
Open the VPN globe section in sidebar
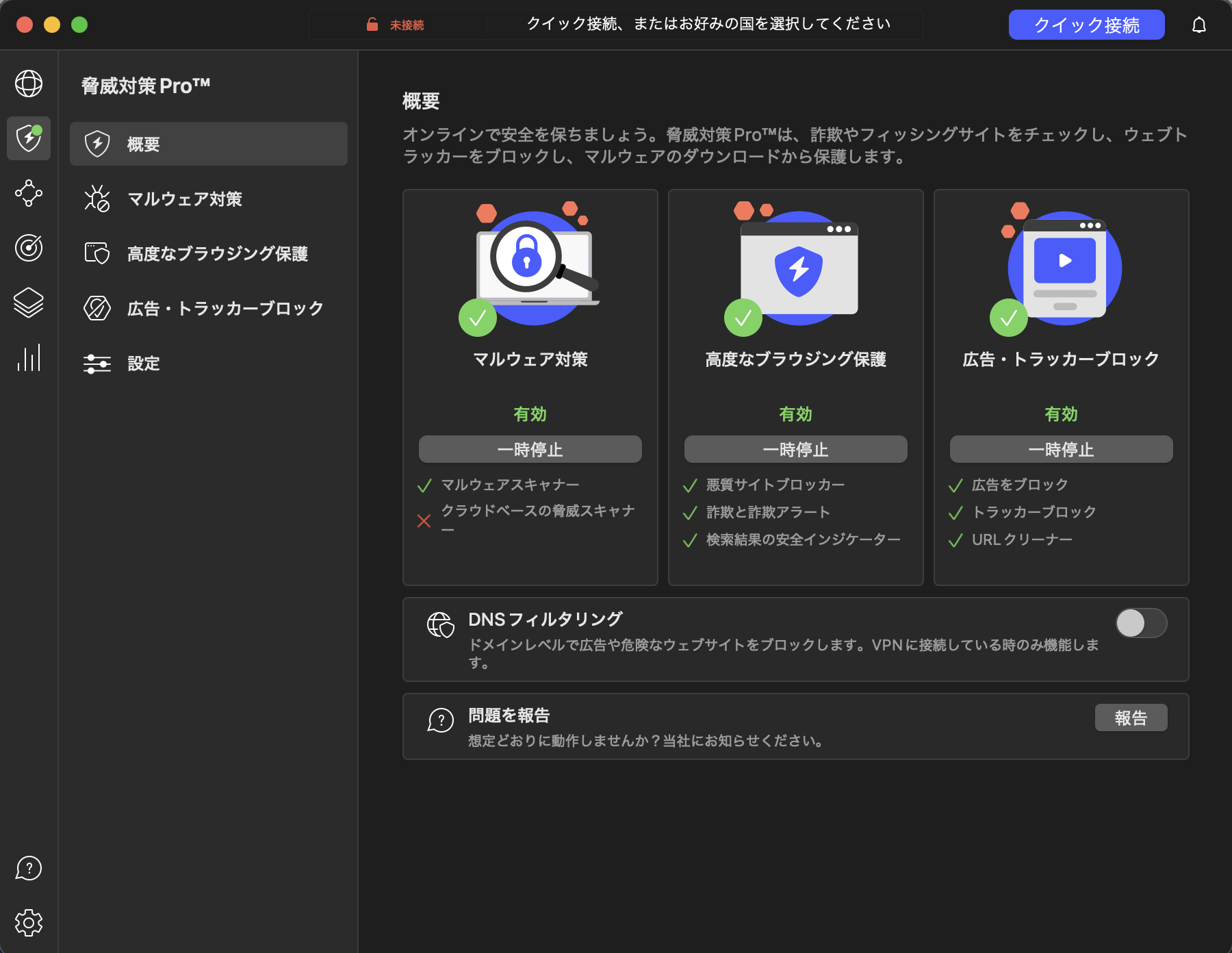(x=29, y=84)
